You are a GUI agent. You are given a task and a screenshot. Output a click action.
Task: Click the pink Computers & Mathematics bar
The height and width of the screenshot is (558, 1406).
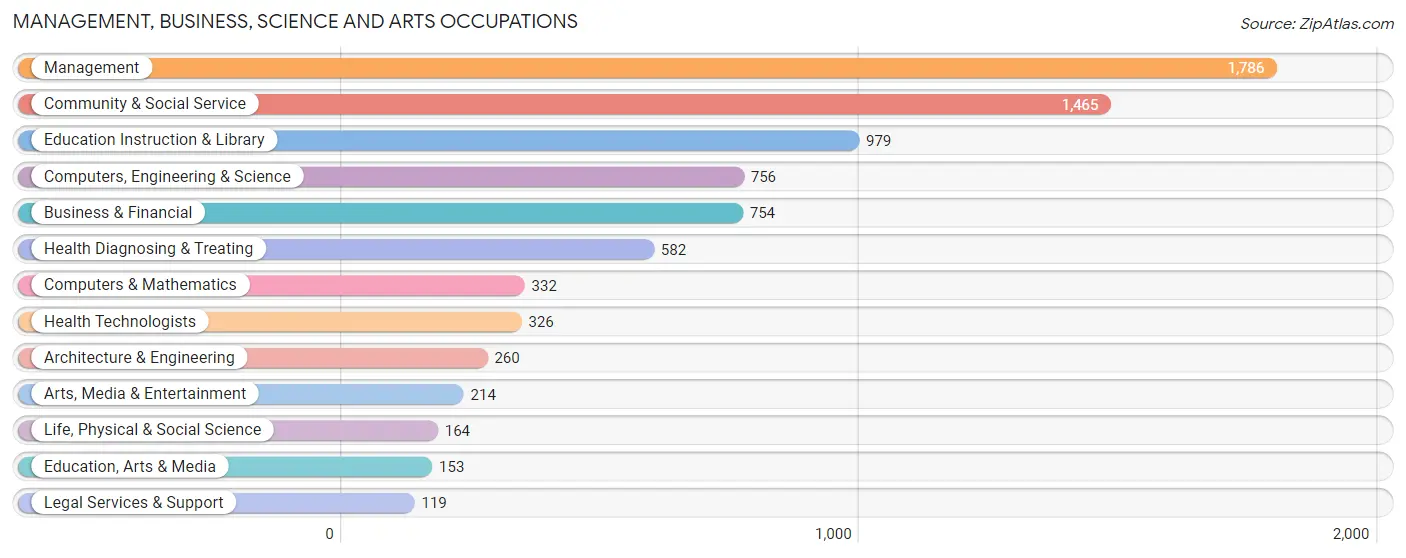coord(271,285)
